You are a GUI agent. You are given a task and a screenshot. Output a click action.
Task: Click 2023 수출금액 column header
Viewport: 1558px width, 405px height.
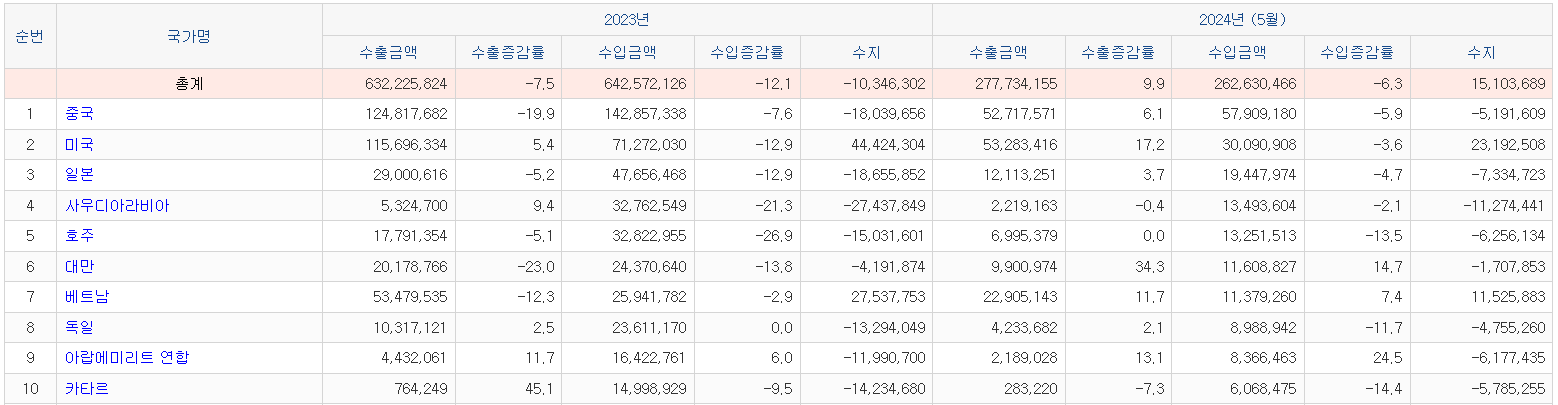point(388,53)
